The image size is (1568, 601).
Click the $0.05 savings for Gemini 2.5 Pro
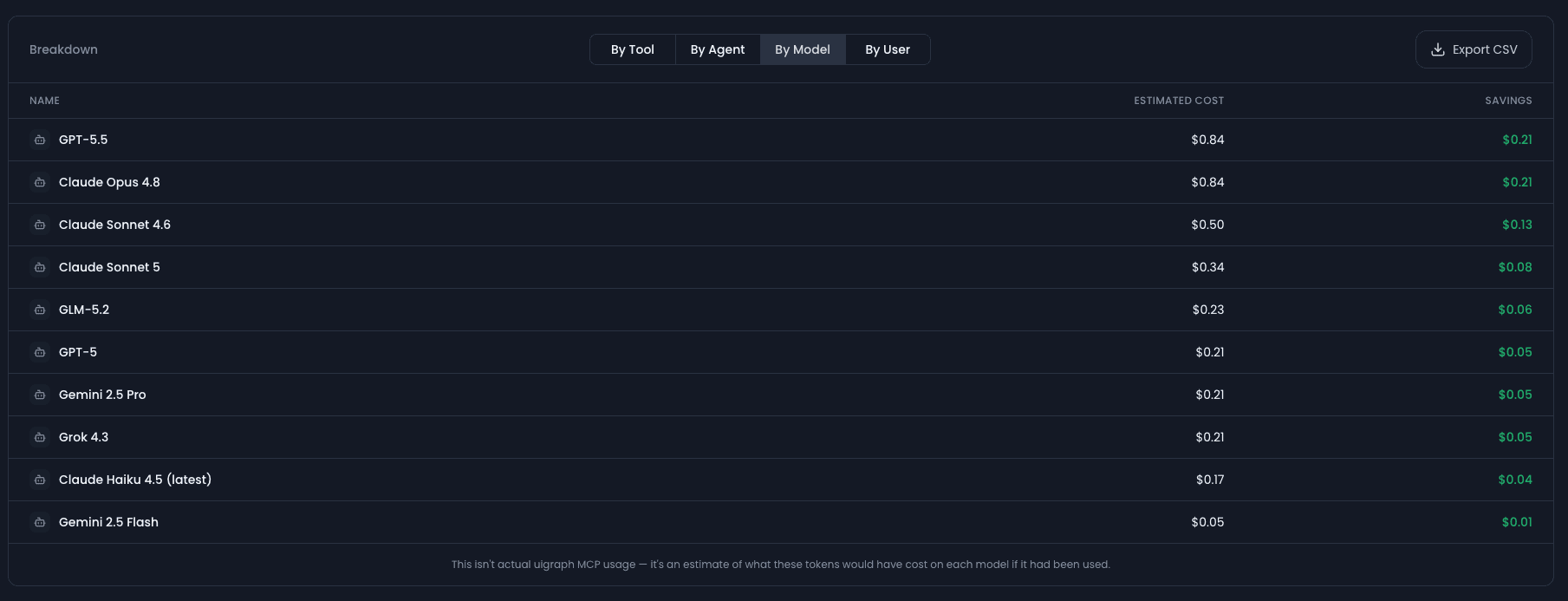[x=1515, y=395]
